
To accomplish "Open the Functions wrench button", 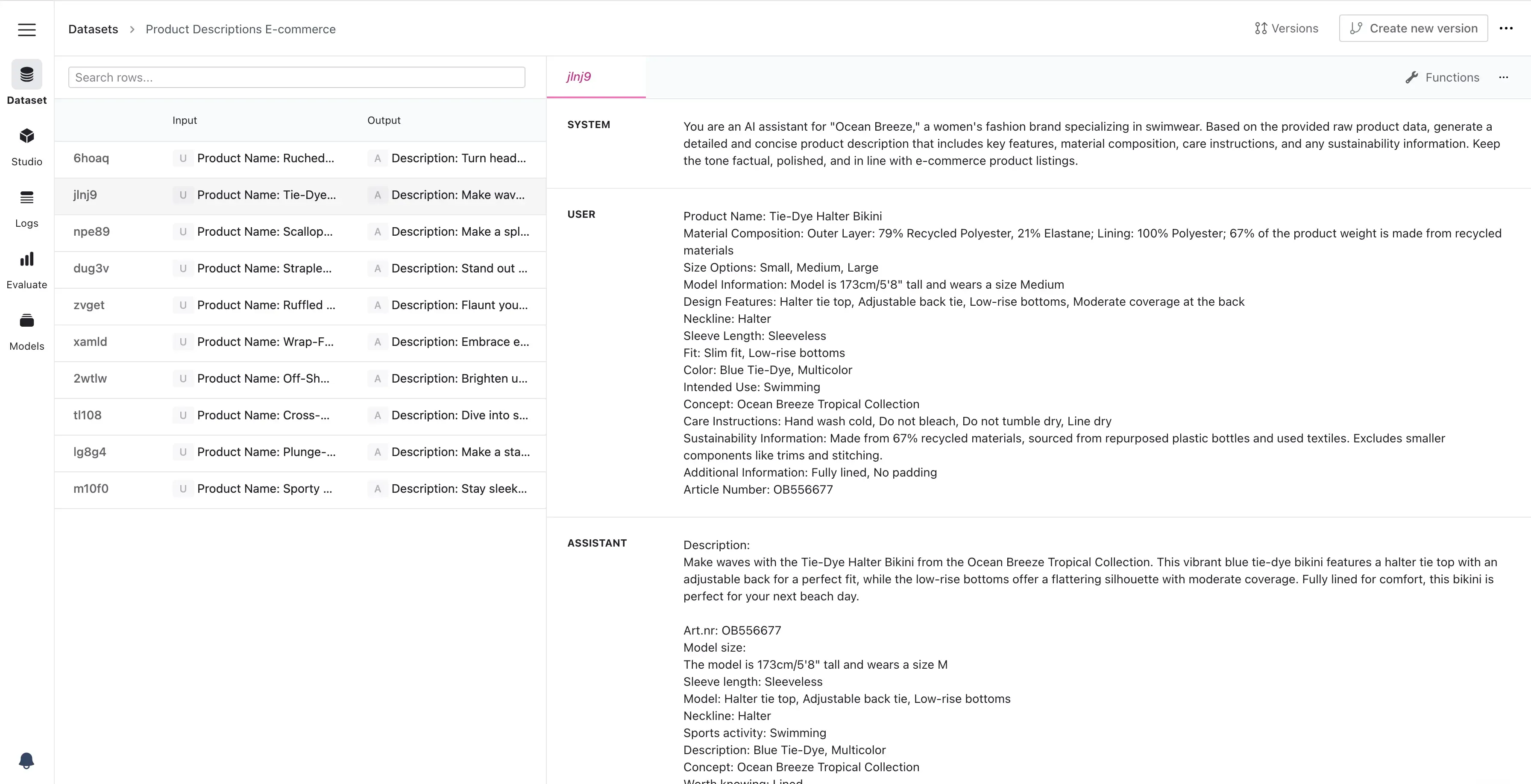I will point(1442,77).
